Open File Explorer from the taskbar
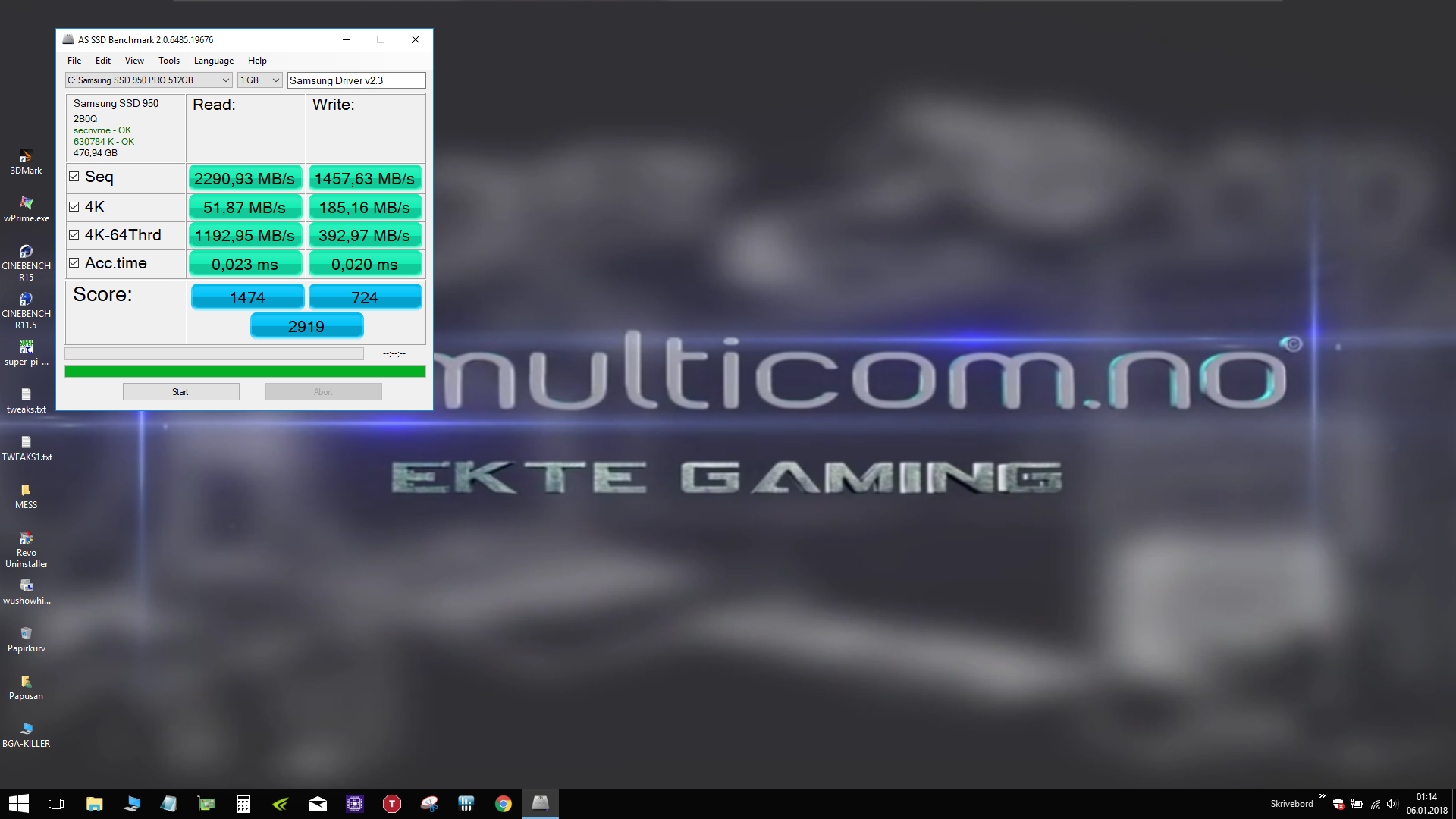 click(x=94, y=804)
